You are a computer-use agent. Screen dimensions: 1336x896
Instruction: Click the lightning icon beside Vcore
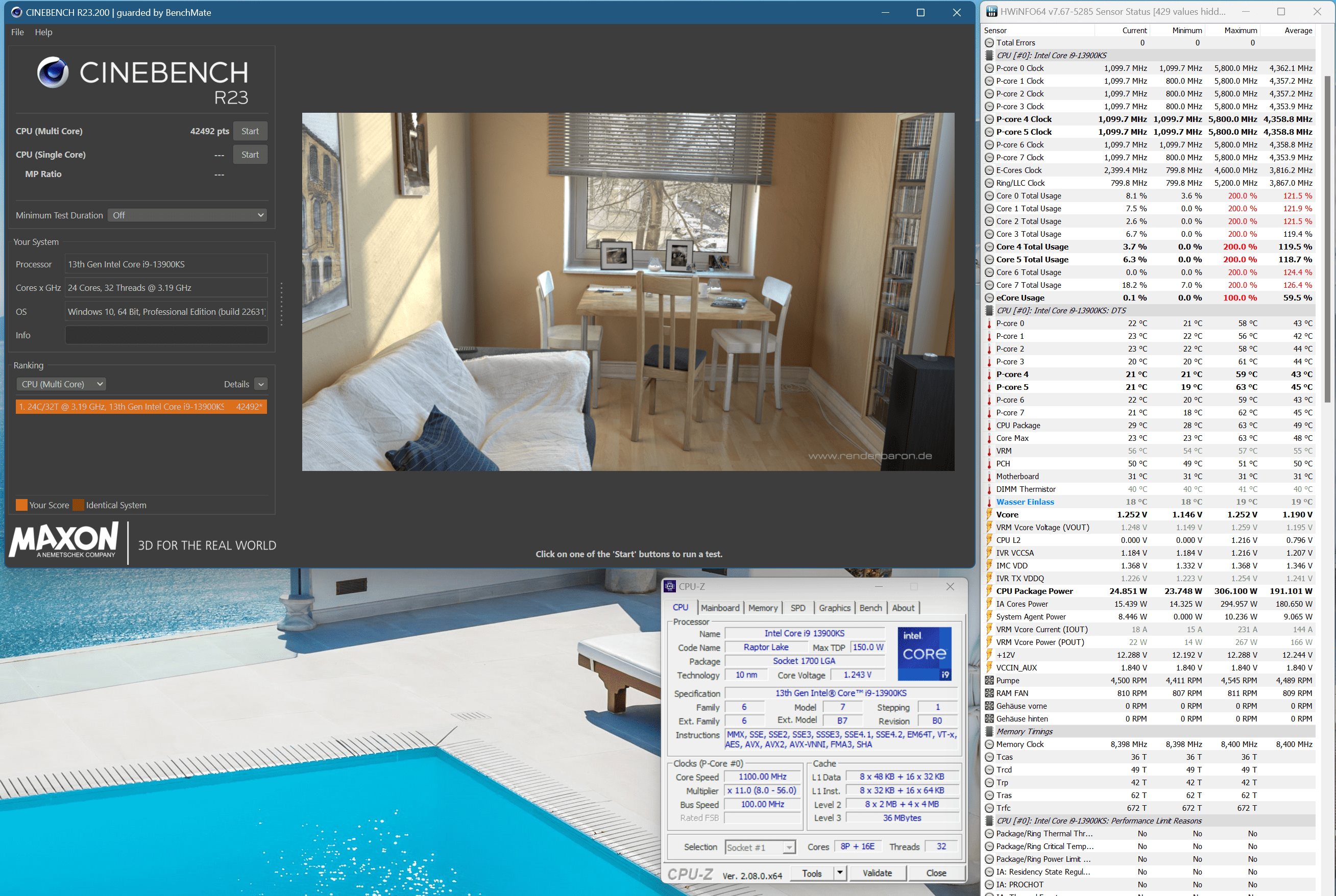pos(989,514)
